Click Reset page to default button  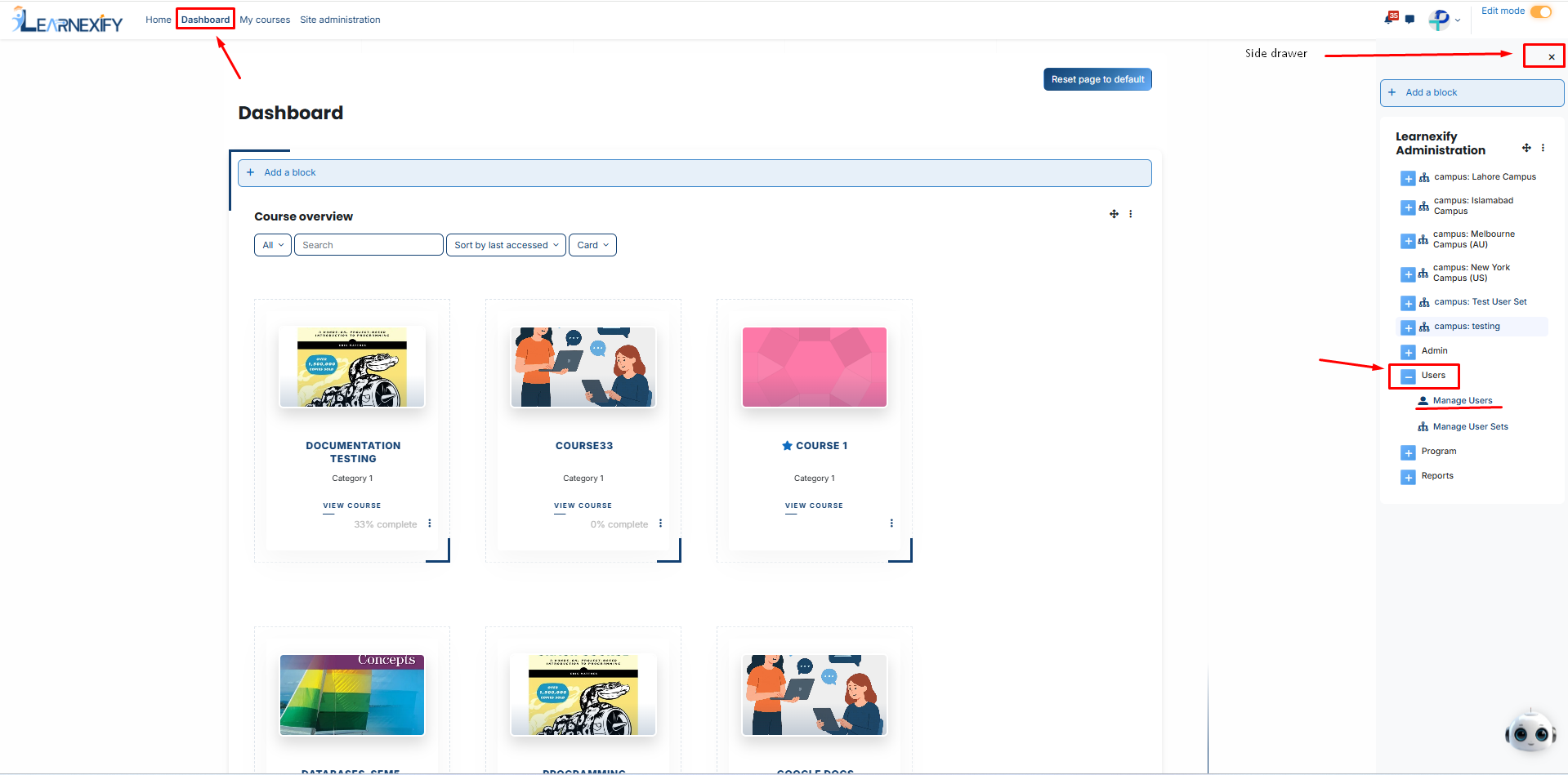coord(1097,79)
